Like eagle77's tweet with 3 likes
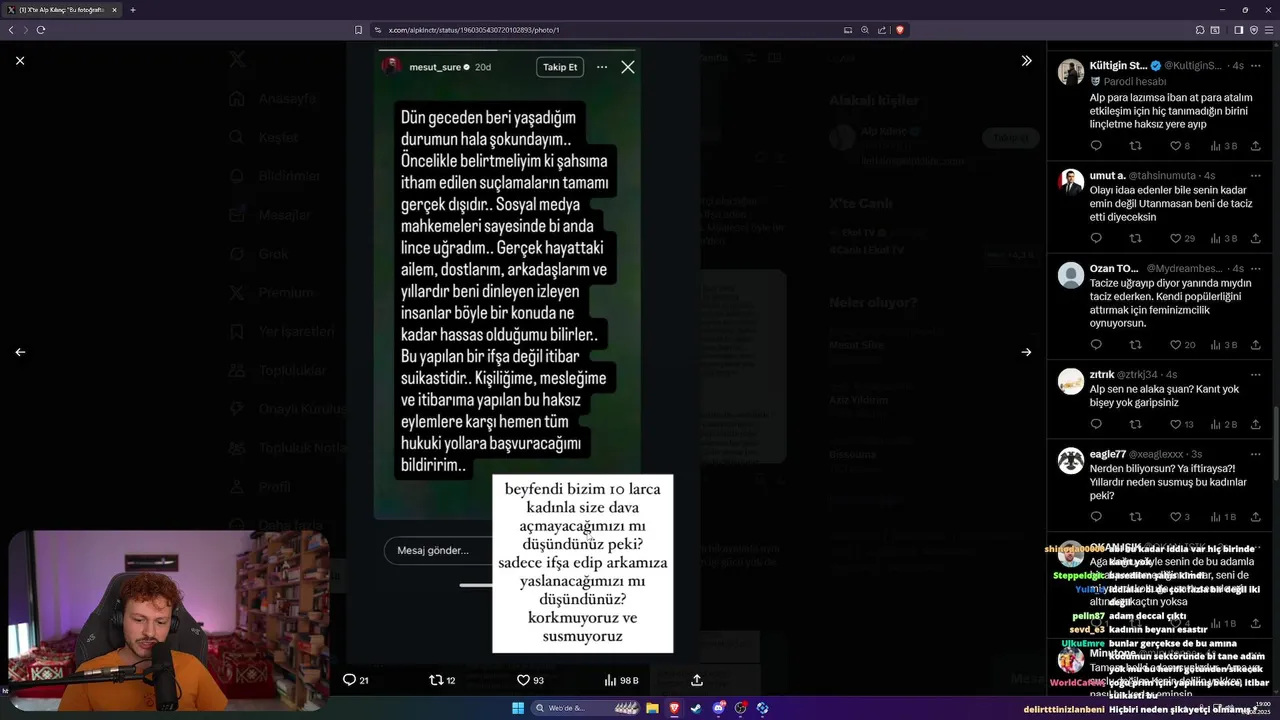Screen dimensions: 1280x720 click(x=1180, y=517)
